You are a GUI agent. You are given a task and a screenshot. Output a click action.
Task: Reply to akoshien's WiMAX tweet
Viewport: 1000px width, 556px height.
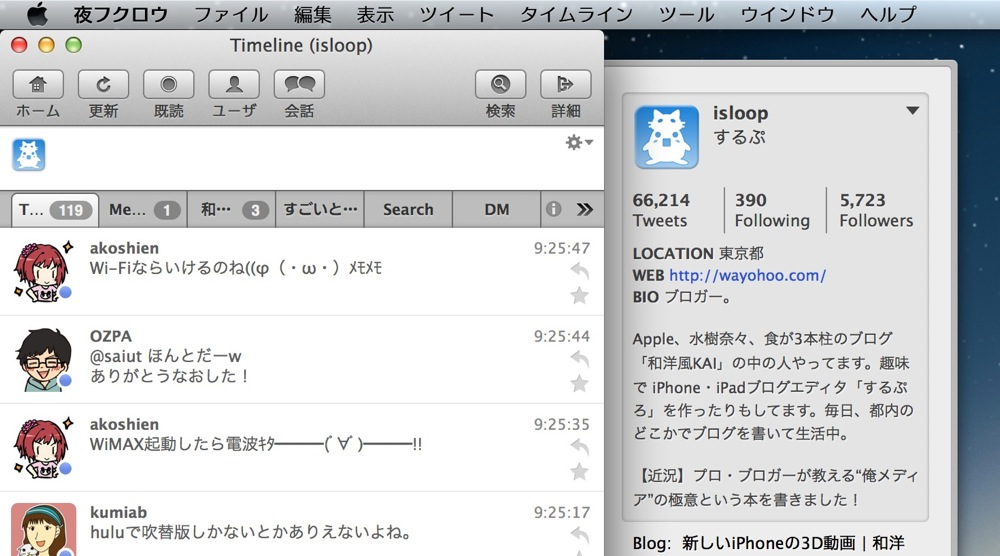coord(579,447)
